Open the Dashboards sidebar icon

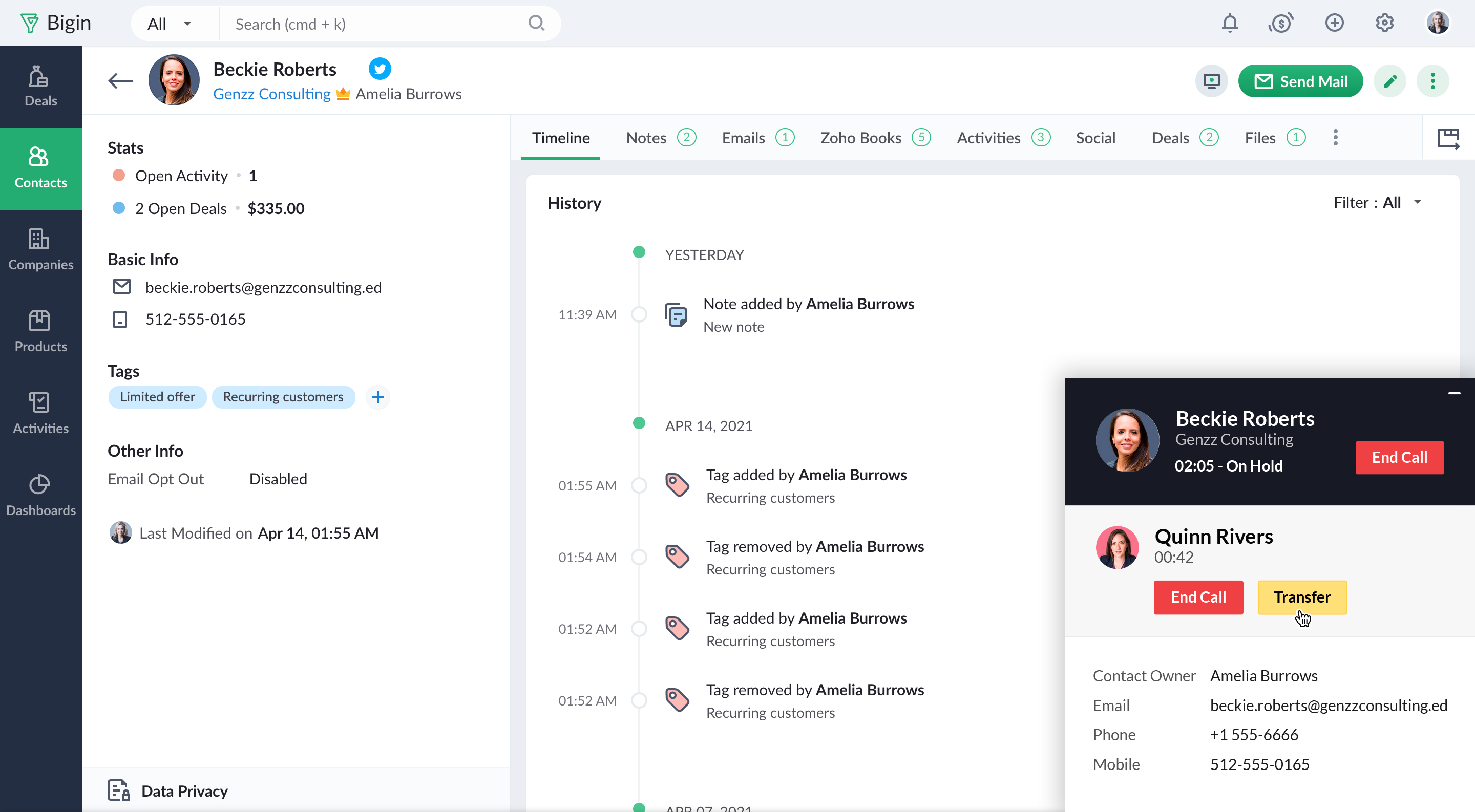tap(40, 495)
